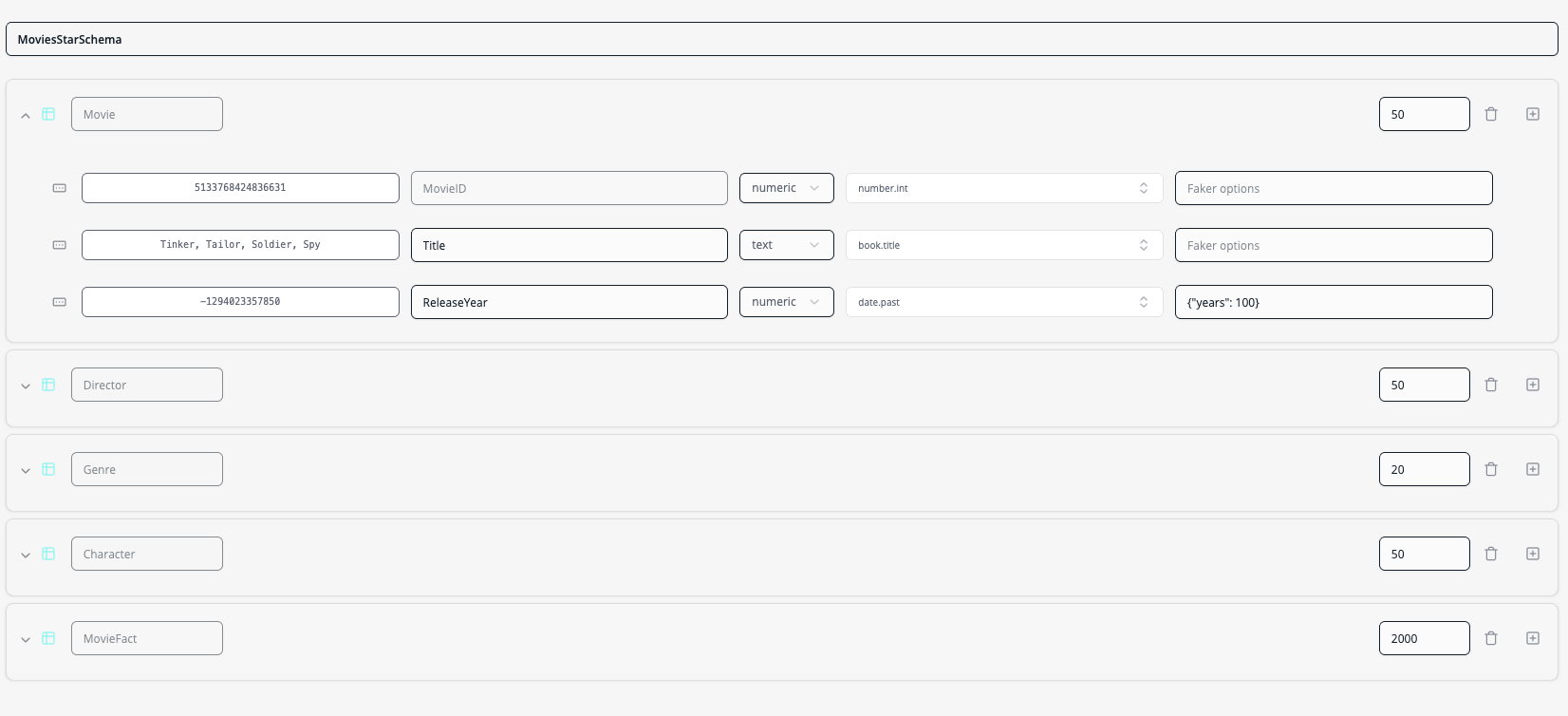The image size is (1568, 716).
Task: Collapse the Movie table section
Action: 26,115
